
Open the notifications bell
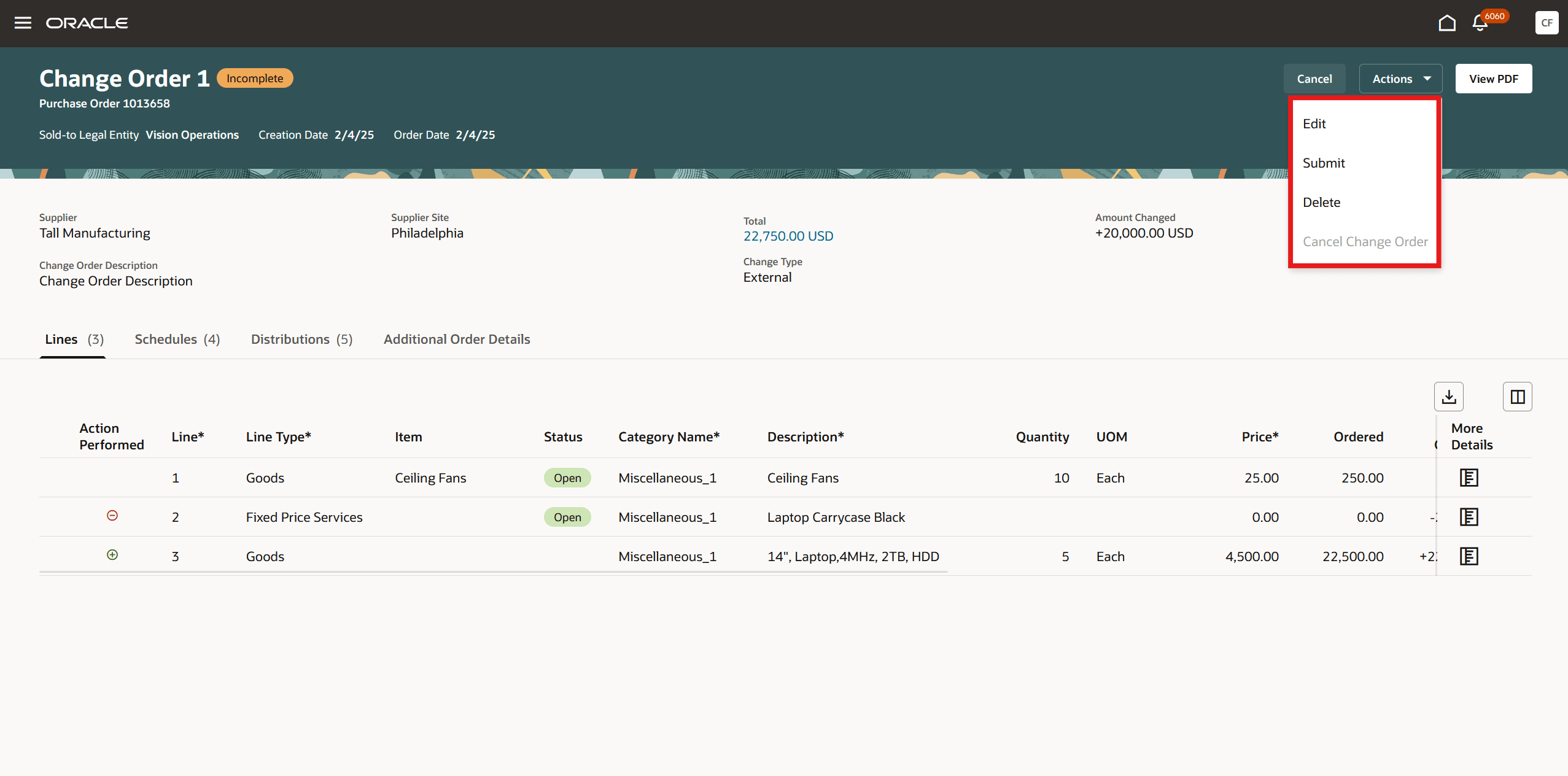(1480, 23)
